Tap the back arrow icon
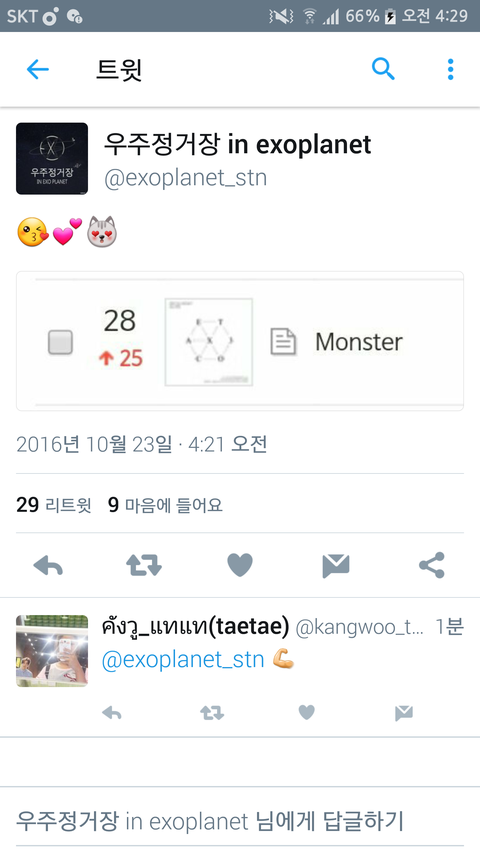 tap(38, 70)
